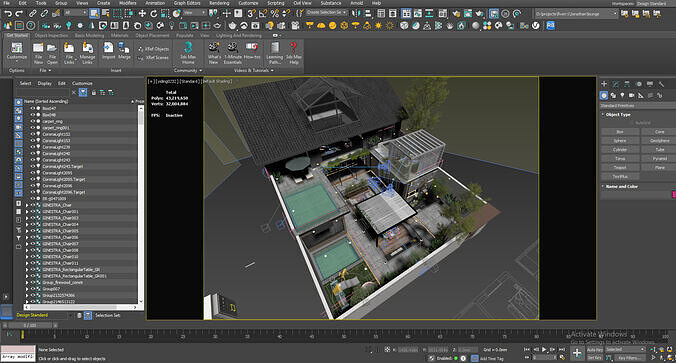Choose the Select and Move tool
The width and height of the screenshot is (676, 363).
click(142, 14)
